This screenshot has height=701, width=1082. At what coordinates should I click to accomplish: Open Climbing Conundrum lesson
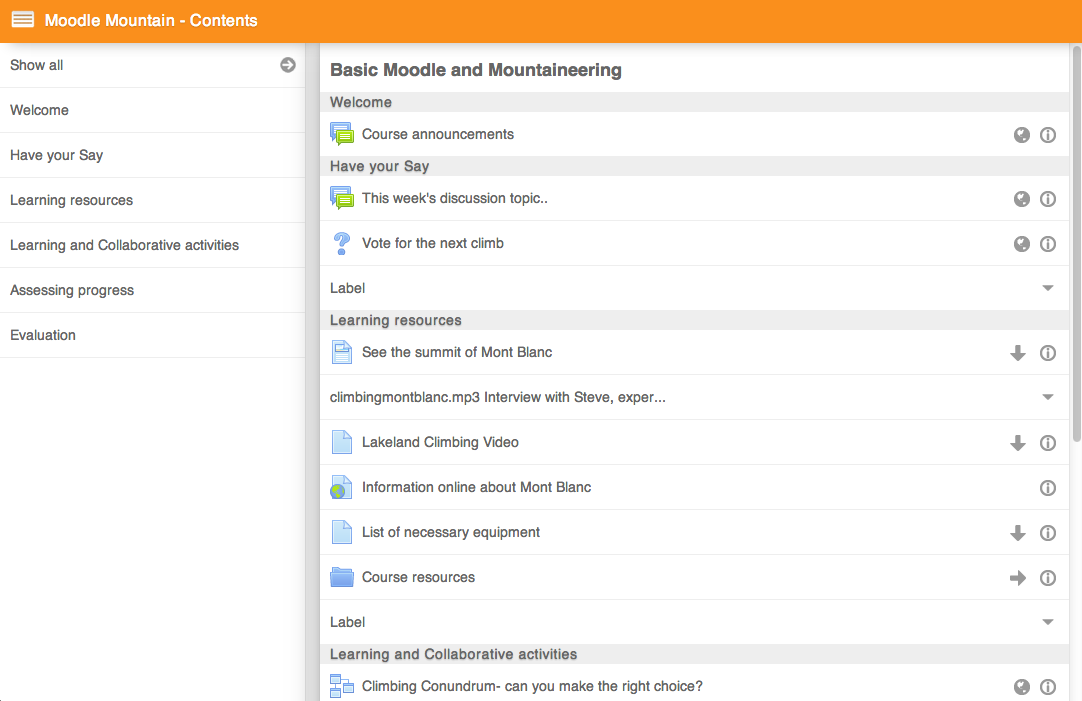(x=532, y=686)
